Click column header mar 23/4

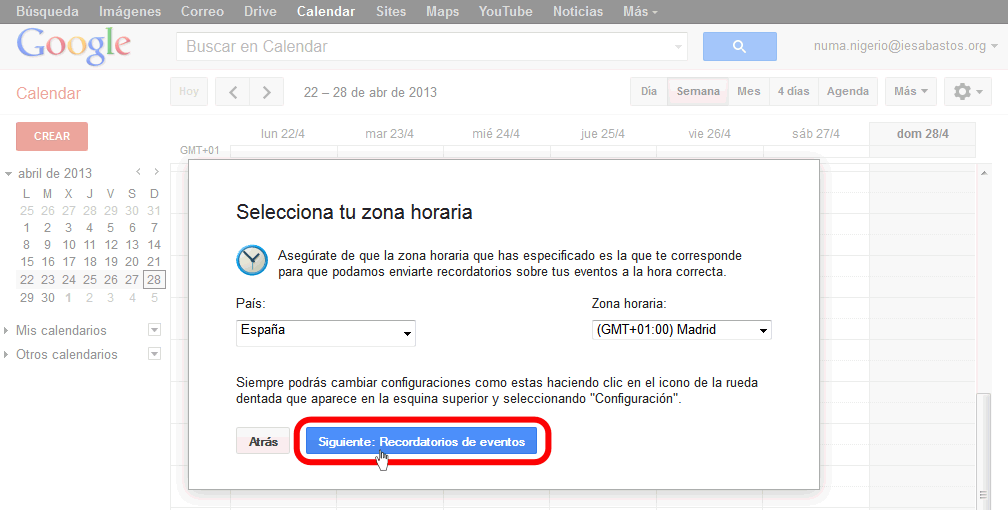click(390, 134)
